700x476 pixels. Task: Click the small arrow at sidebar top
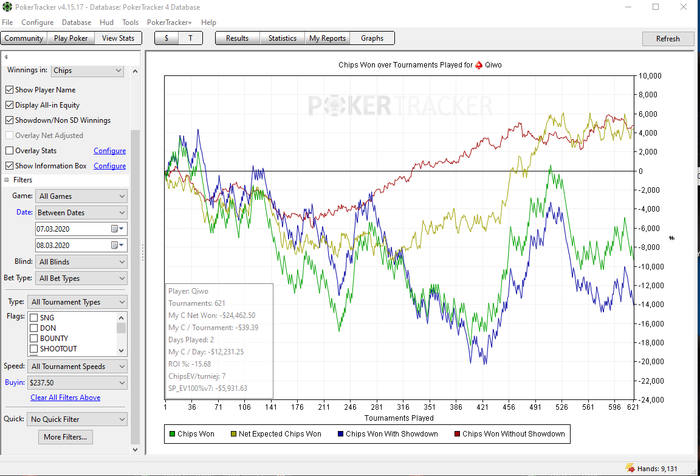pyautogui.click(x=6, y=57)
